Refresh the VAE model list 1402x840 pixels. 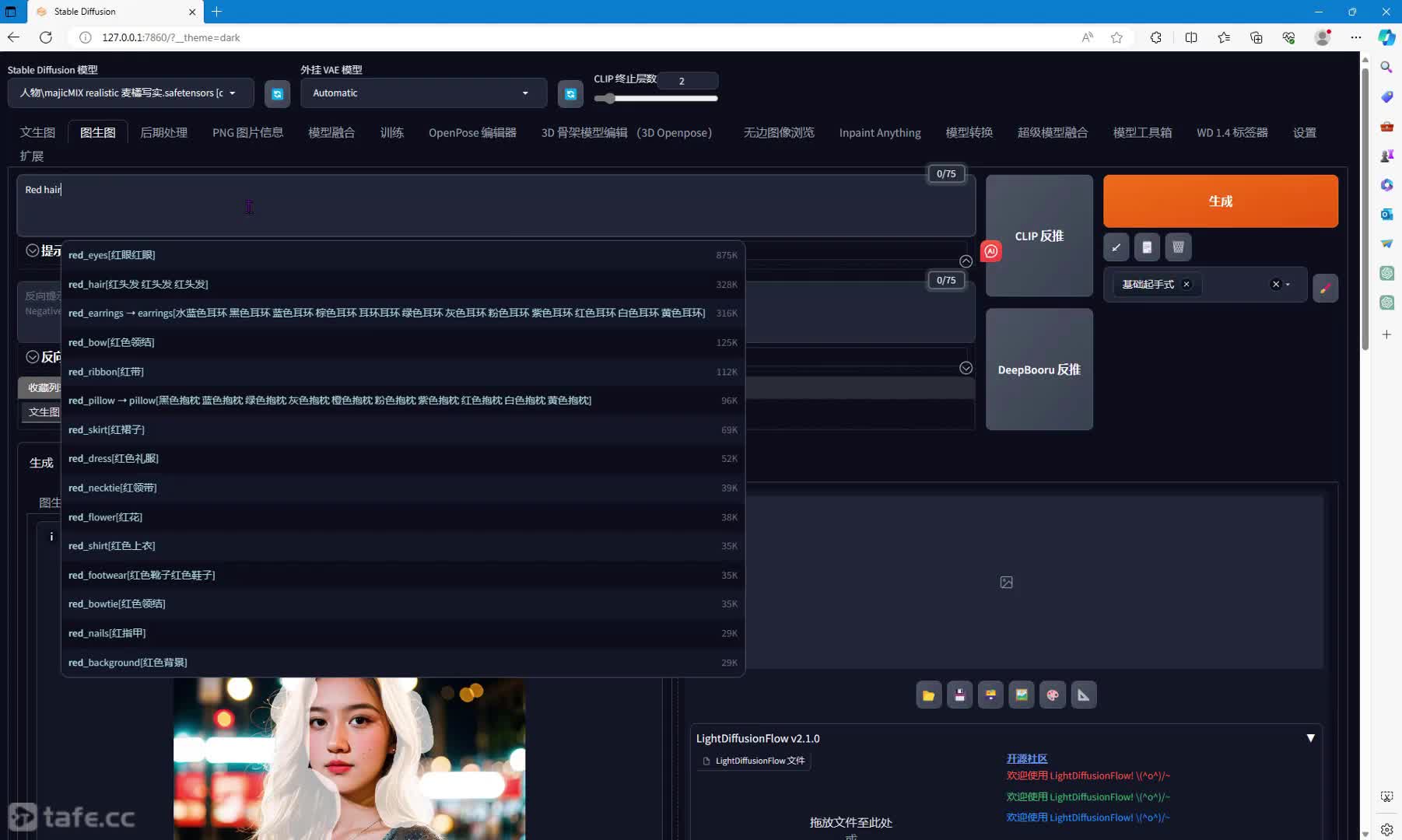(570, 93)
